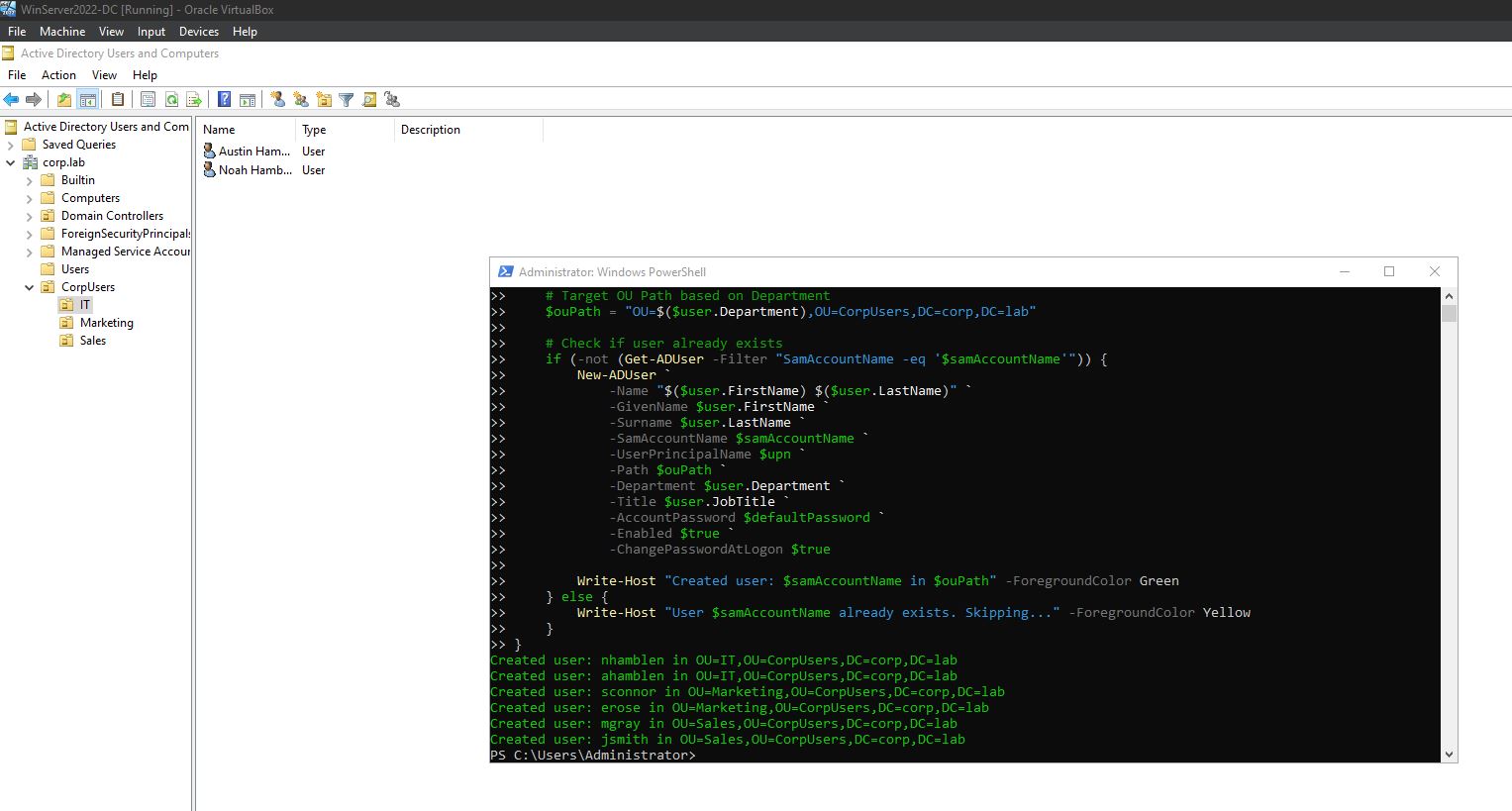Toggle Show/Hide Console Tree toolbar icon
Image resolution: width=1512 pixels, height=811 pixels.
coord(88,99)
